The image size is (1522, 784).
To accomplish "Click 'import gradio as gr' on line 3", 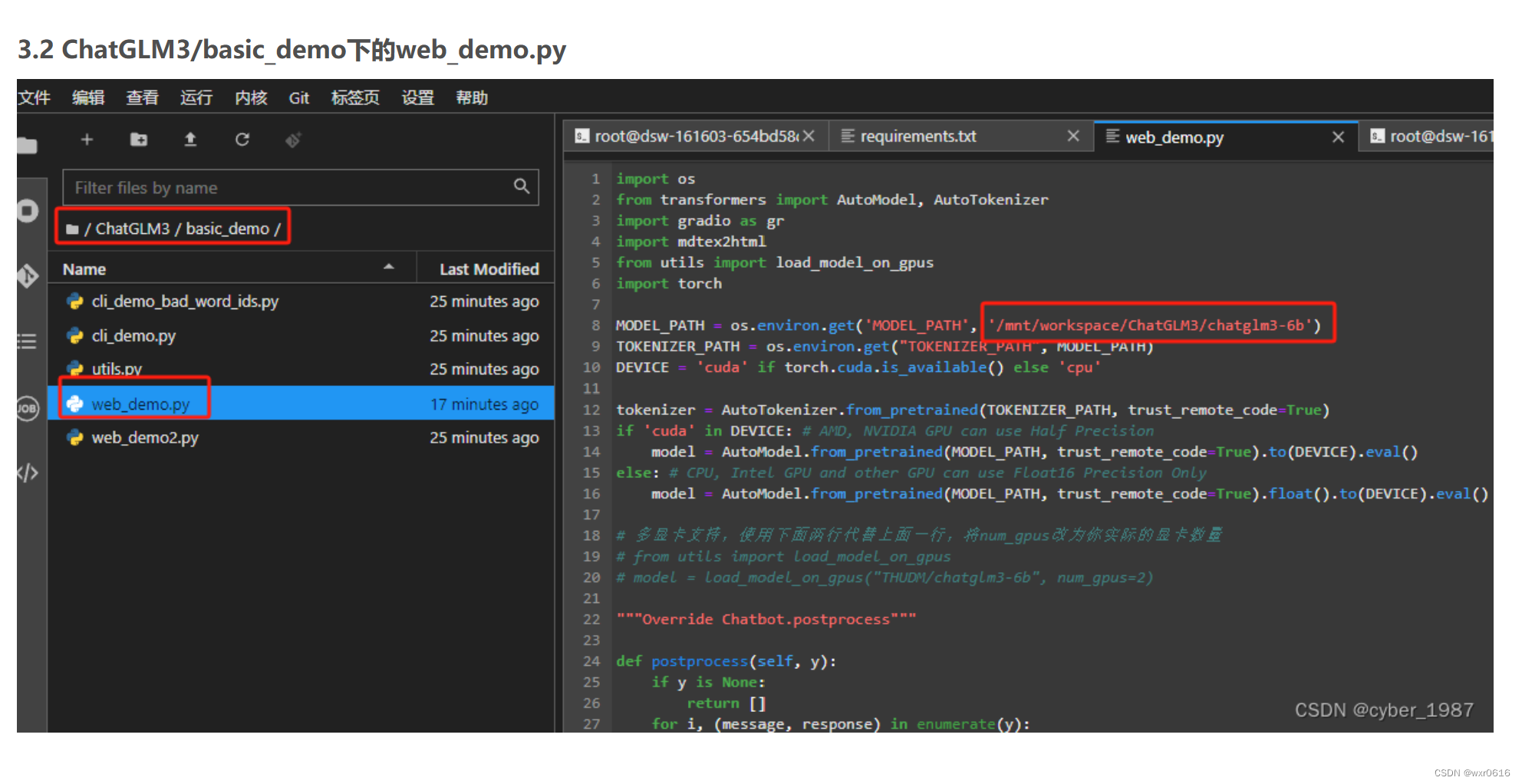I will click(700, 221).
